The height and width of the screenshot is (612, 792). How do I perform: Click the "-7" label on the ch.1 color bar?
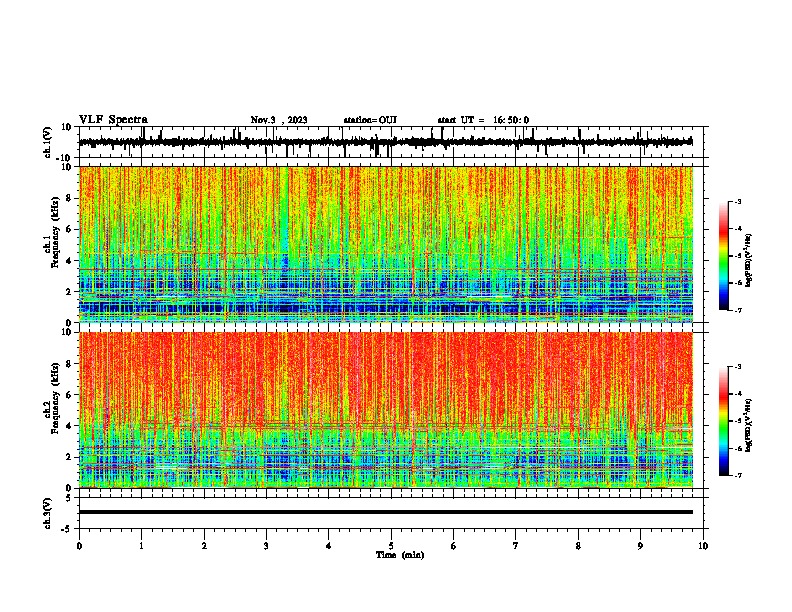click(738, 310)
